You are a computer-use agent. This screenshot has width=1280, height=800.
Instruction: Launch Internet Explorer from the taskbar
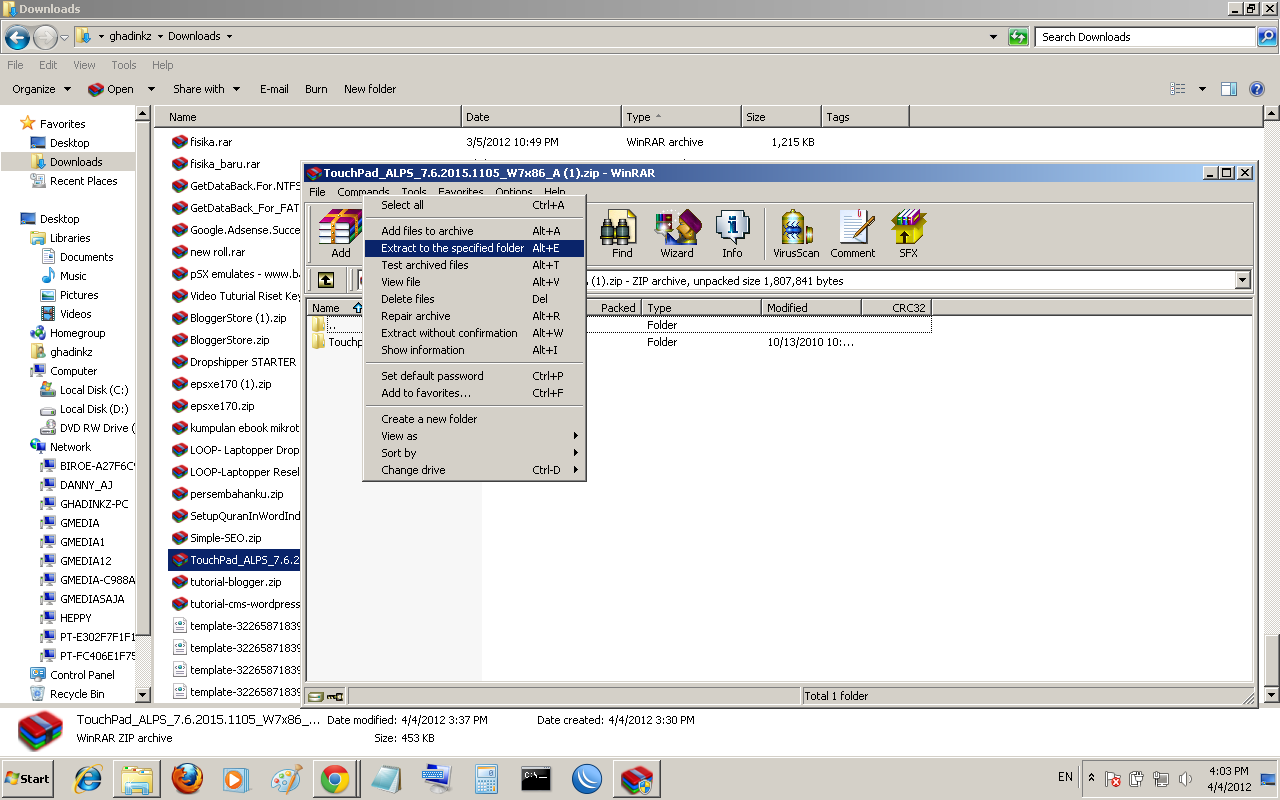point(88,778)
